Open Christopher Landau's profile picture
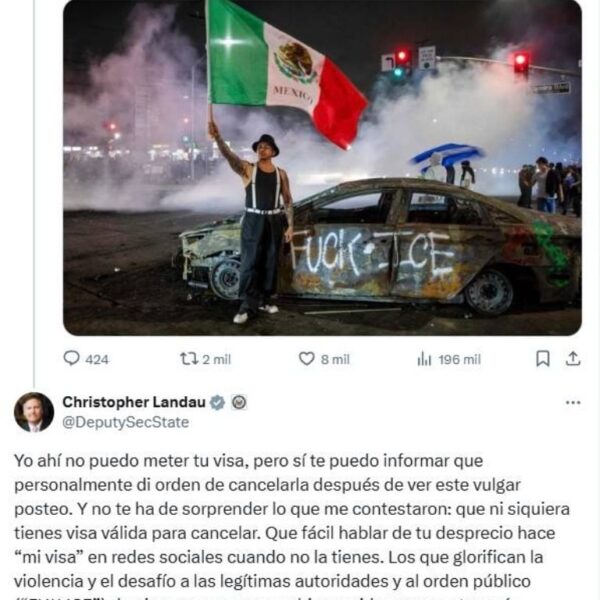 34,412
